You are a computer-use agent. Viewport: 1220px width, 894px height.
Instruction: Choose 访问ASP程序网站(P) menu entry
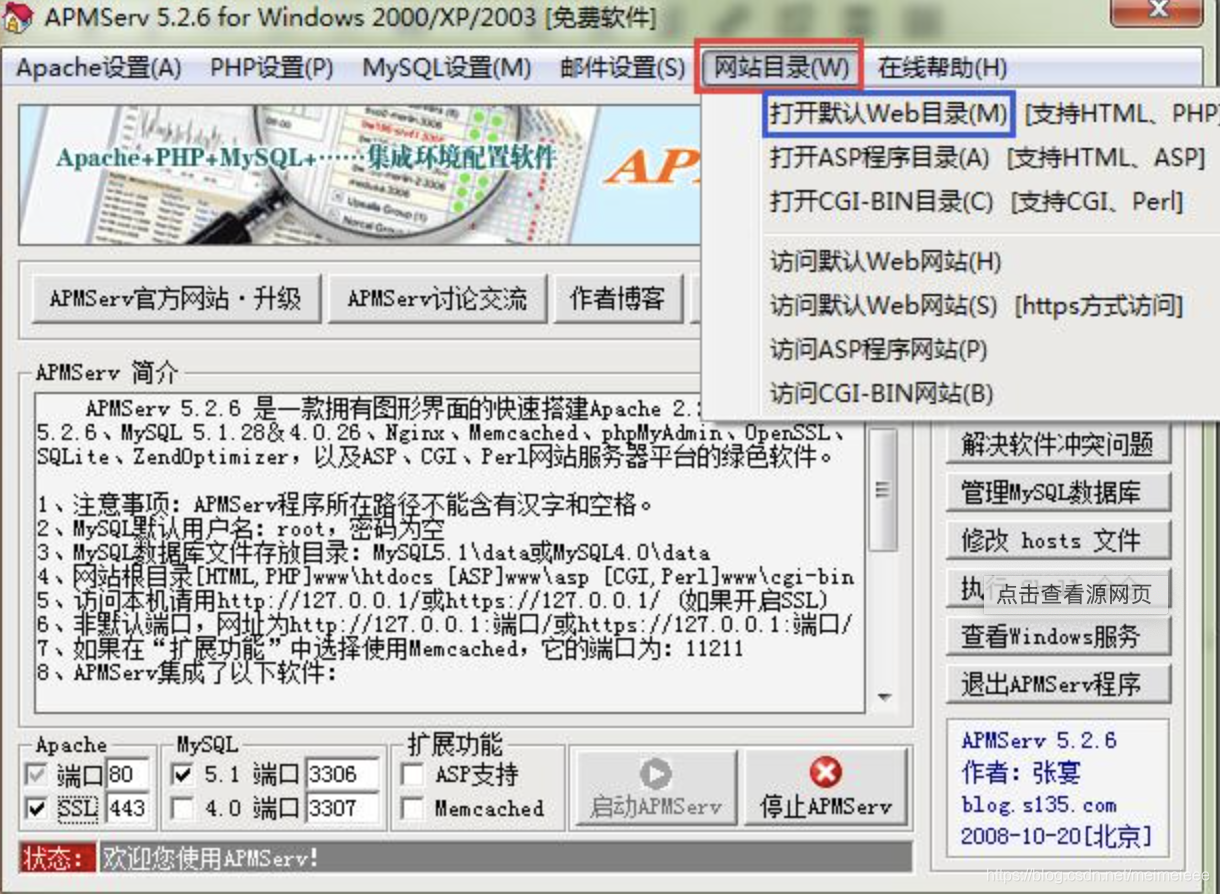pyautogui.click(x=878, y=349)
